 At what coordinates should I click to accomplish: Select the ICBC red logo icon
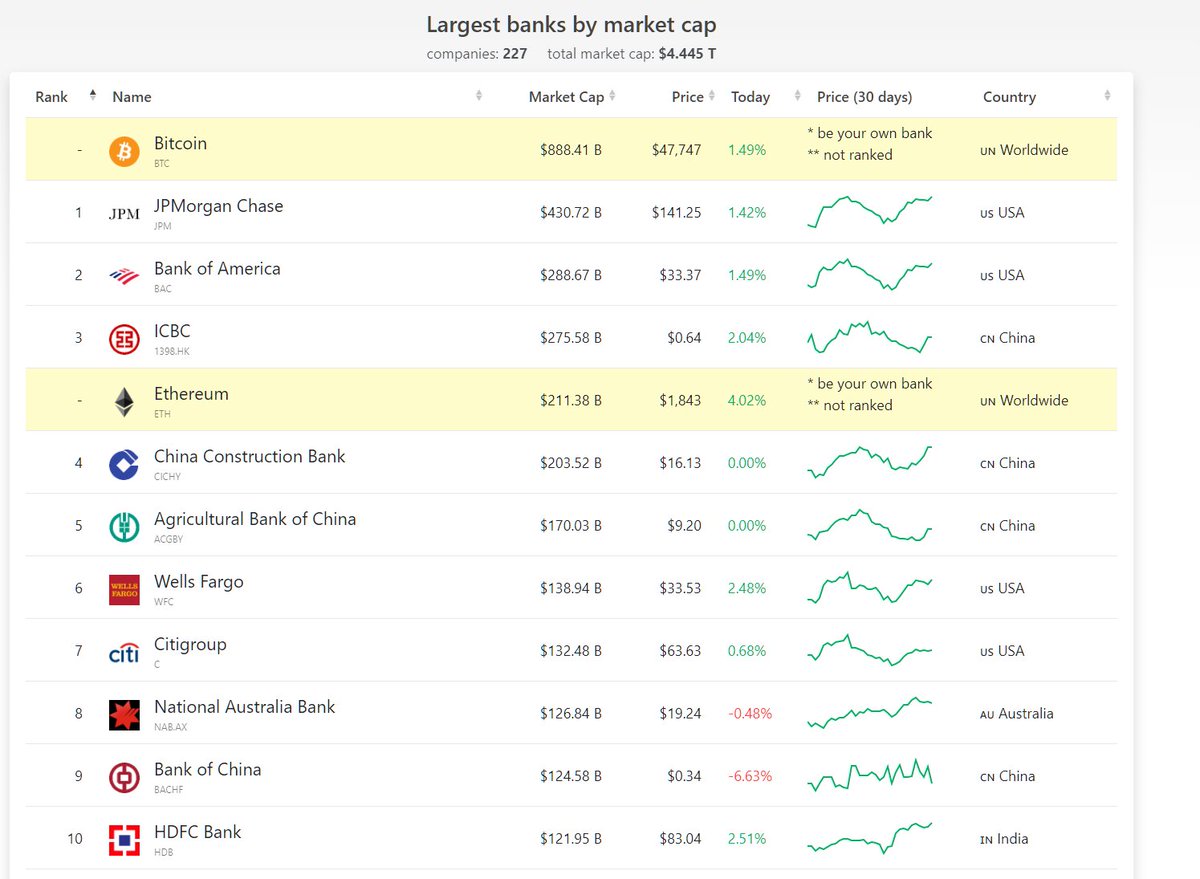(124, 337)
